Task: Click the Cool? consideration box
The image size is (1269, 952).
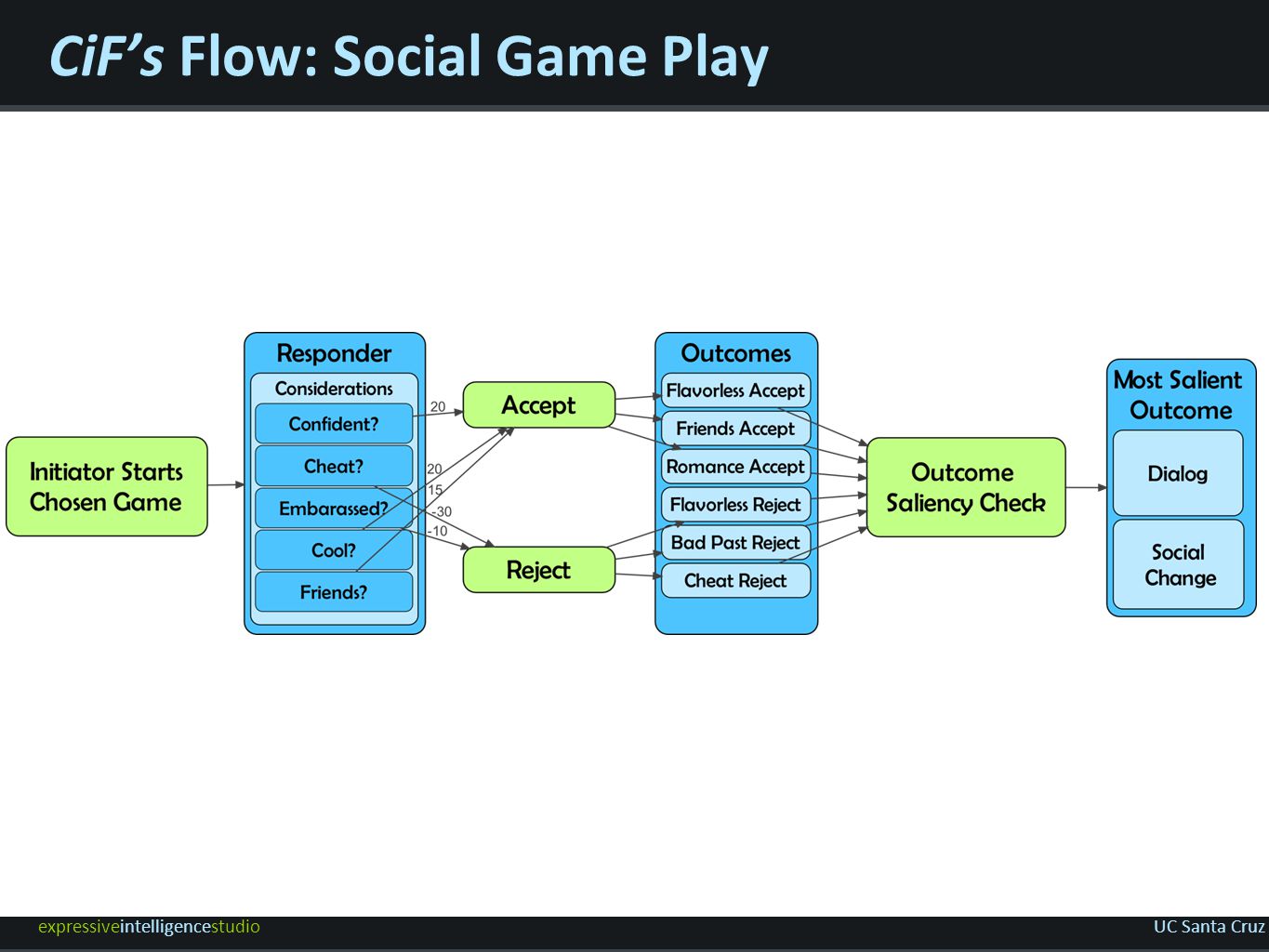Action: (334, 550)
